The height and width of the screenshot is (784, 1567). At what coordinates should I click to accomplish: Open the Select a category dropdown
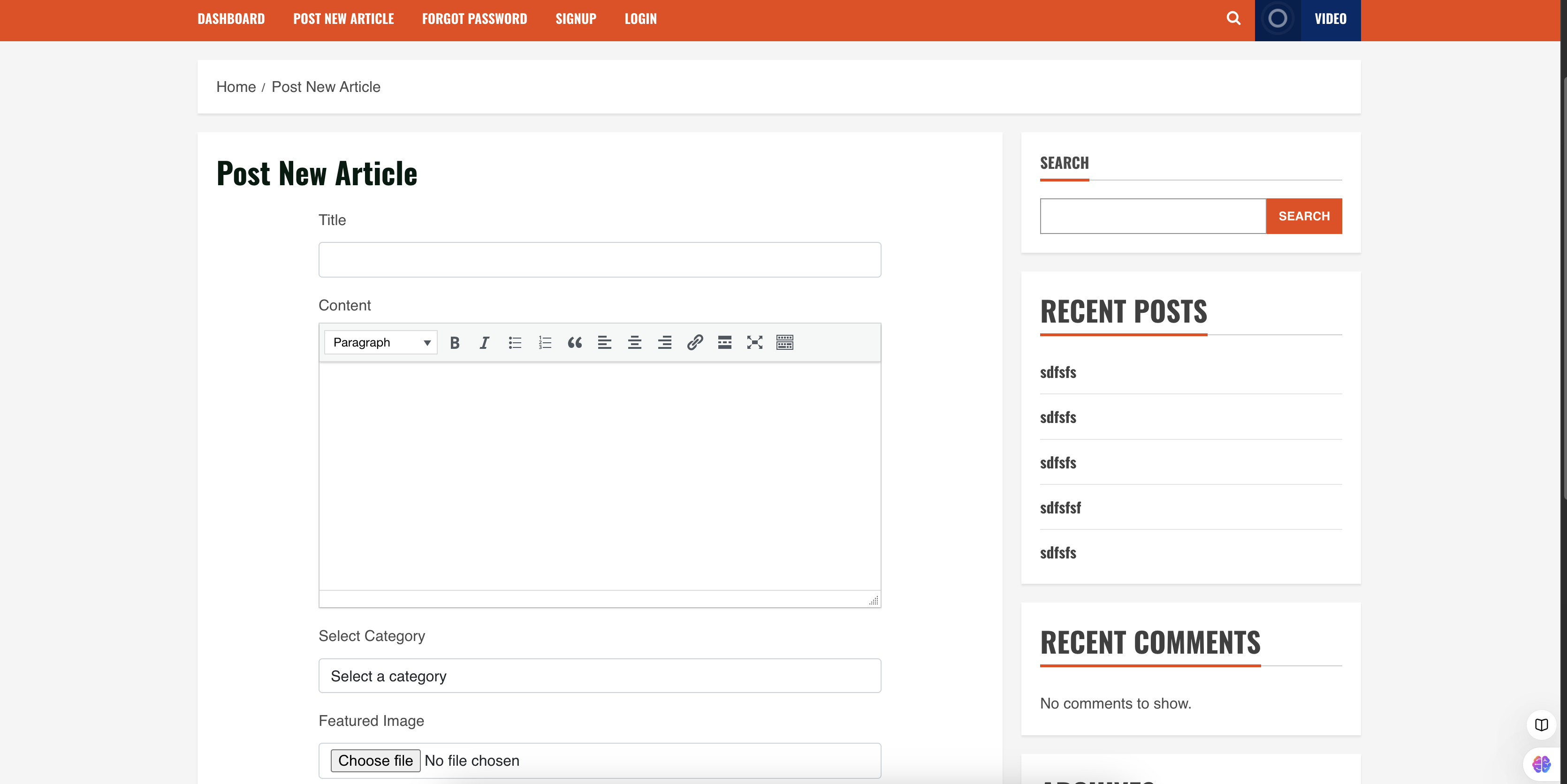[x=599, y=676]
